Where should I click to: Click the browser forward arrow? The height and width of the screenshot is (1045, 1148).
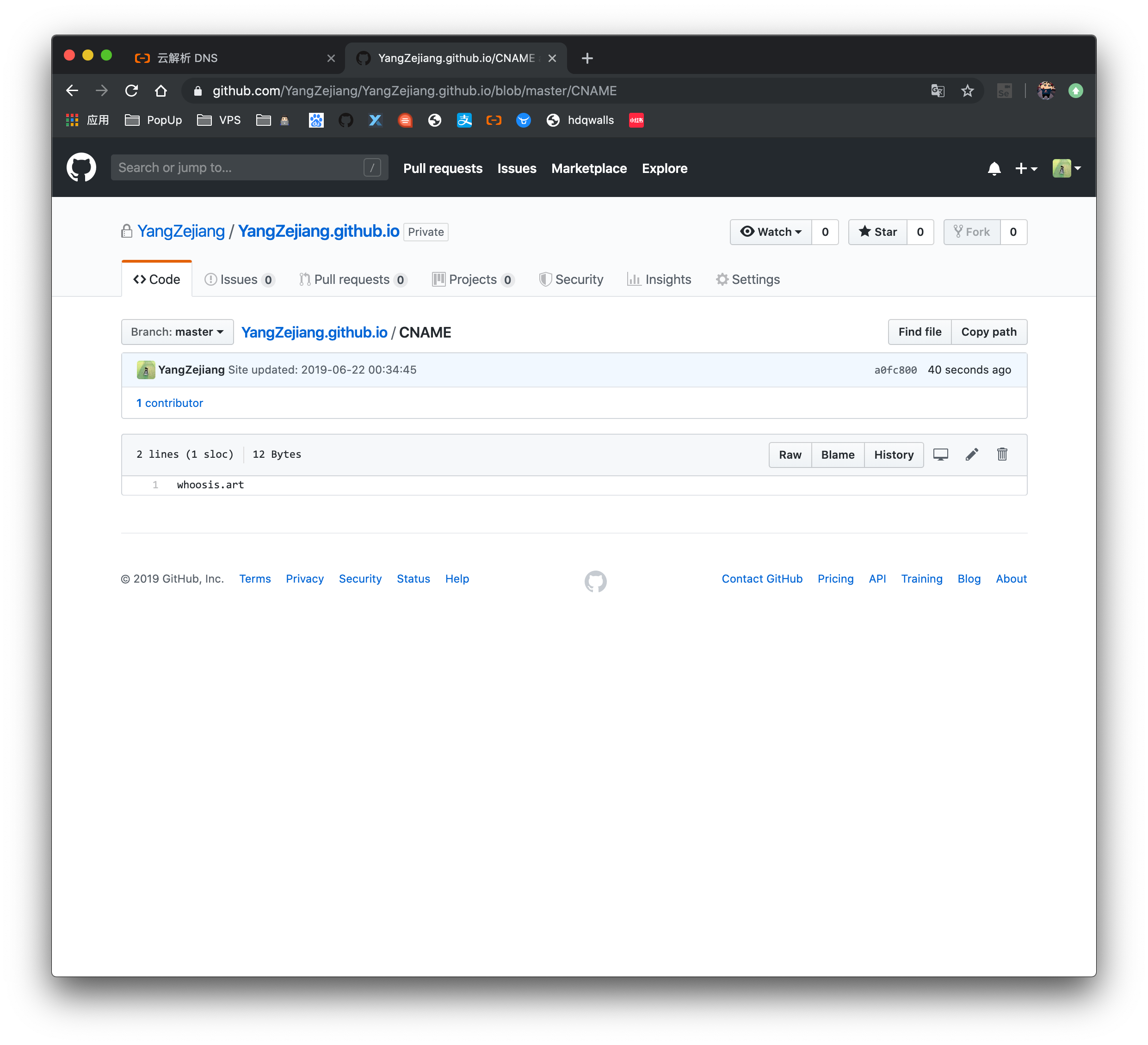(x=102, y=91)
